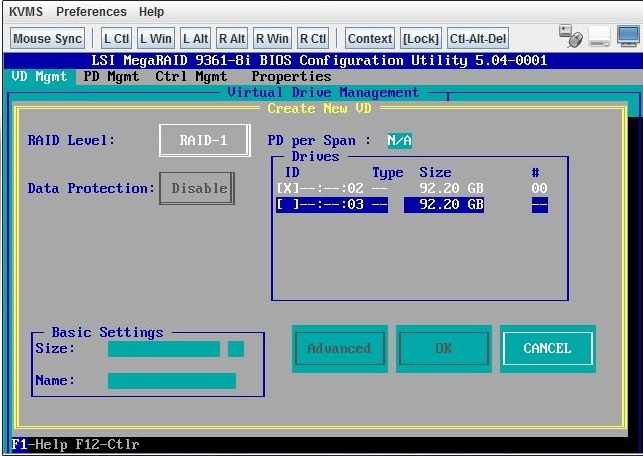Open the Data Protection Disable selector

tap(197, 188)
